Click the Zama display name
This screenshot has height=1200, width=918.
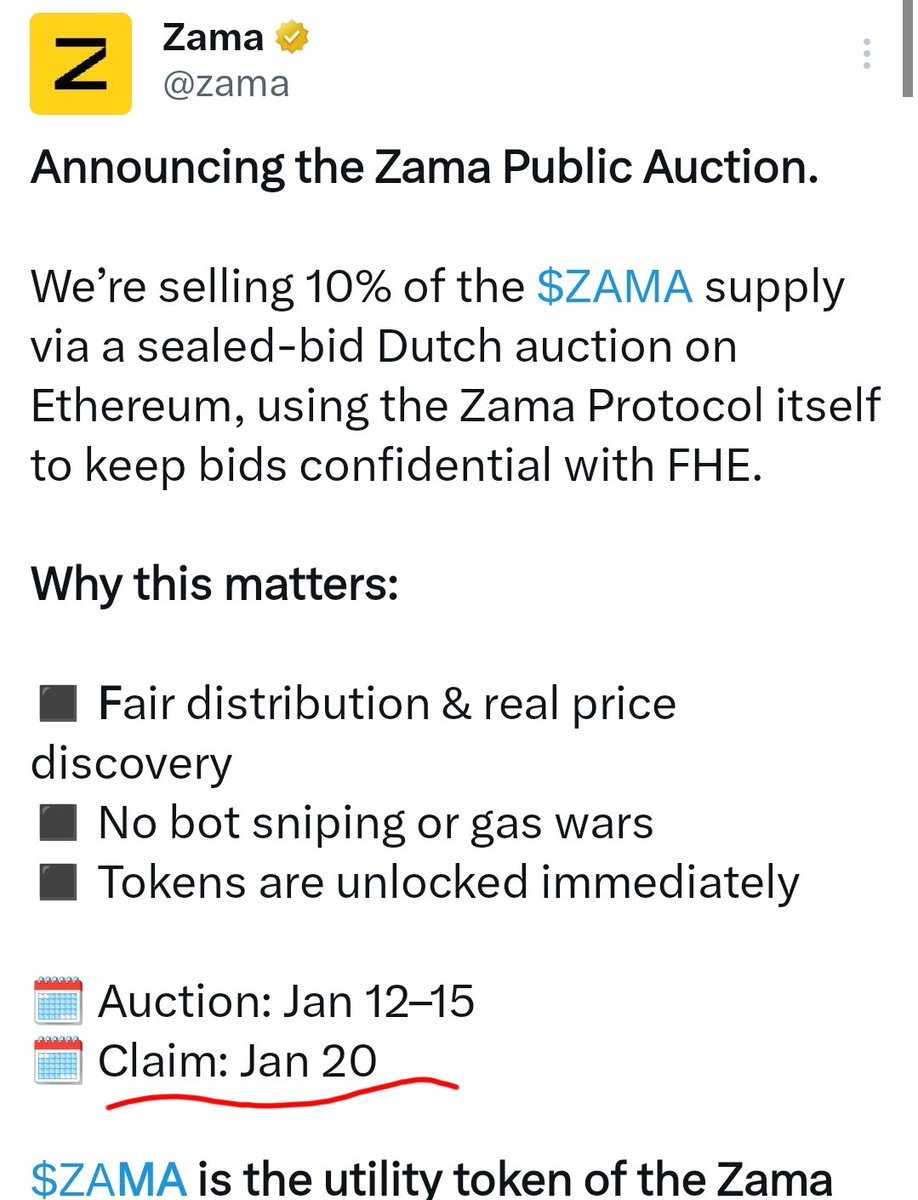click(213, 39)
